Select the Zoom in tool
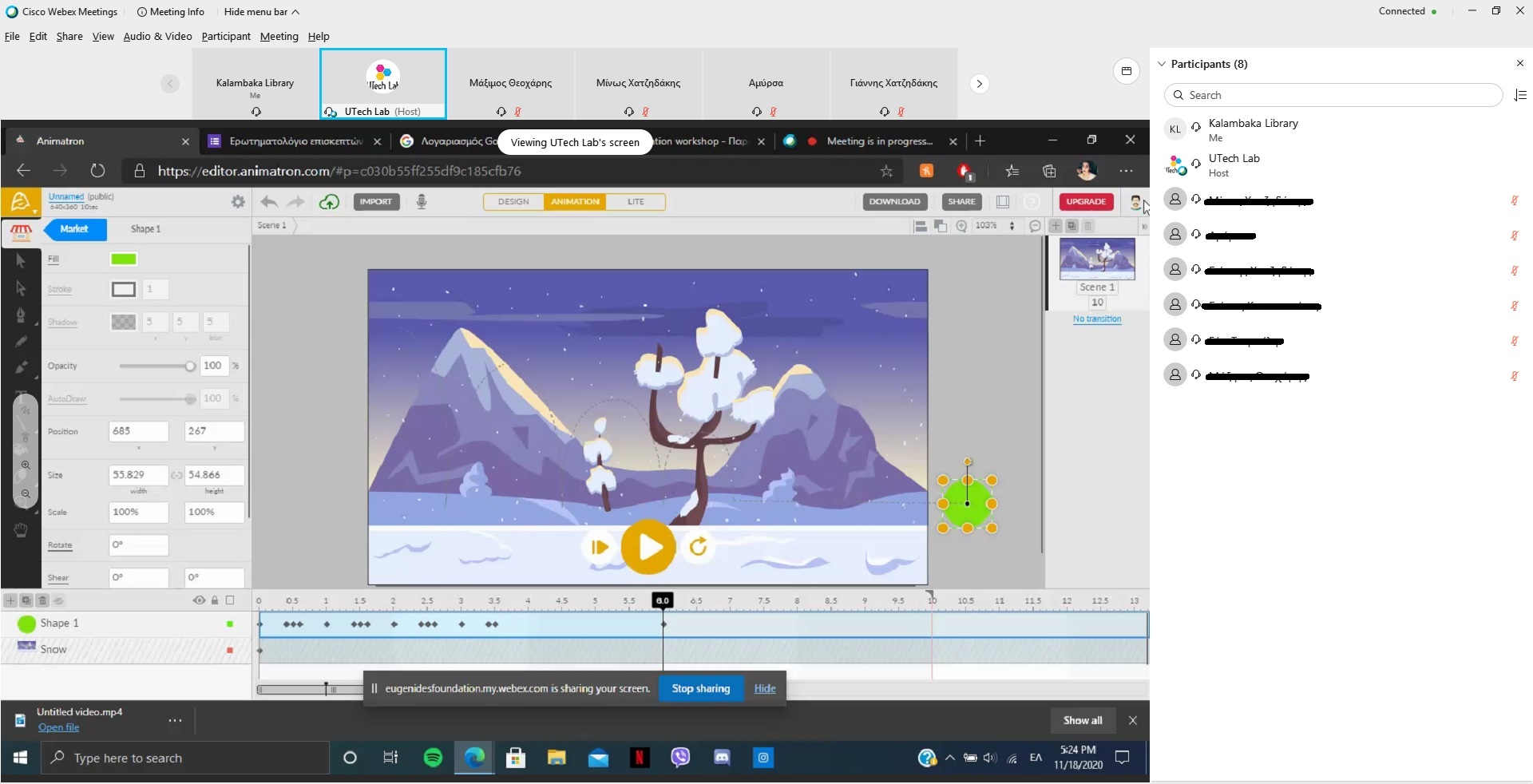1533x784 pixels. [x=26, y=465]
